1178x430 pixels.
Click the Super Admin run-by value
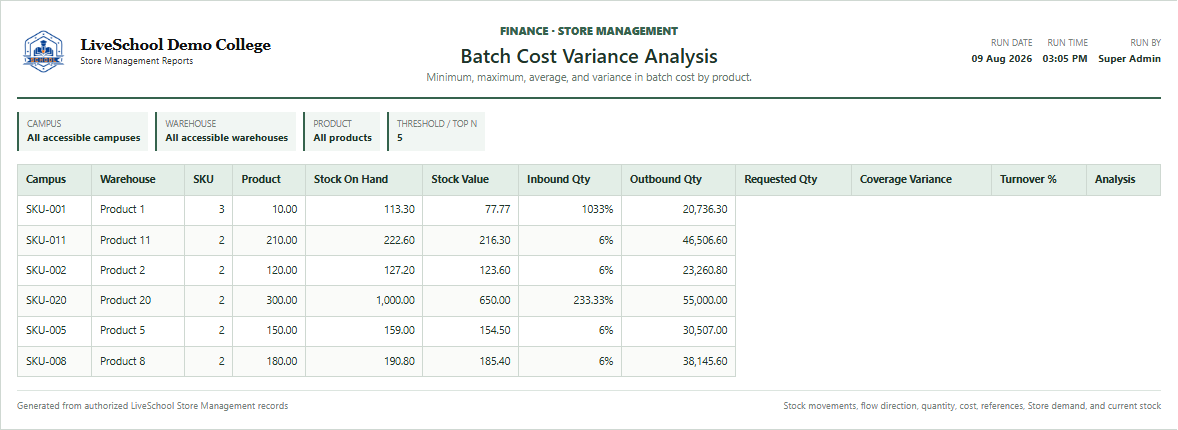[x=1129, y=59]
